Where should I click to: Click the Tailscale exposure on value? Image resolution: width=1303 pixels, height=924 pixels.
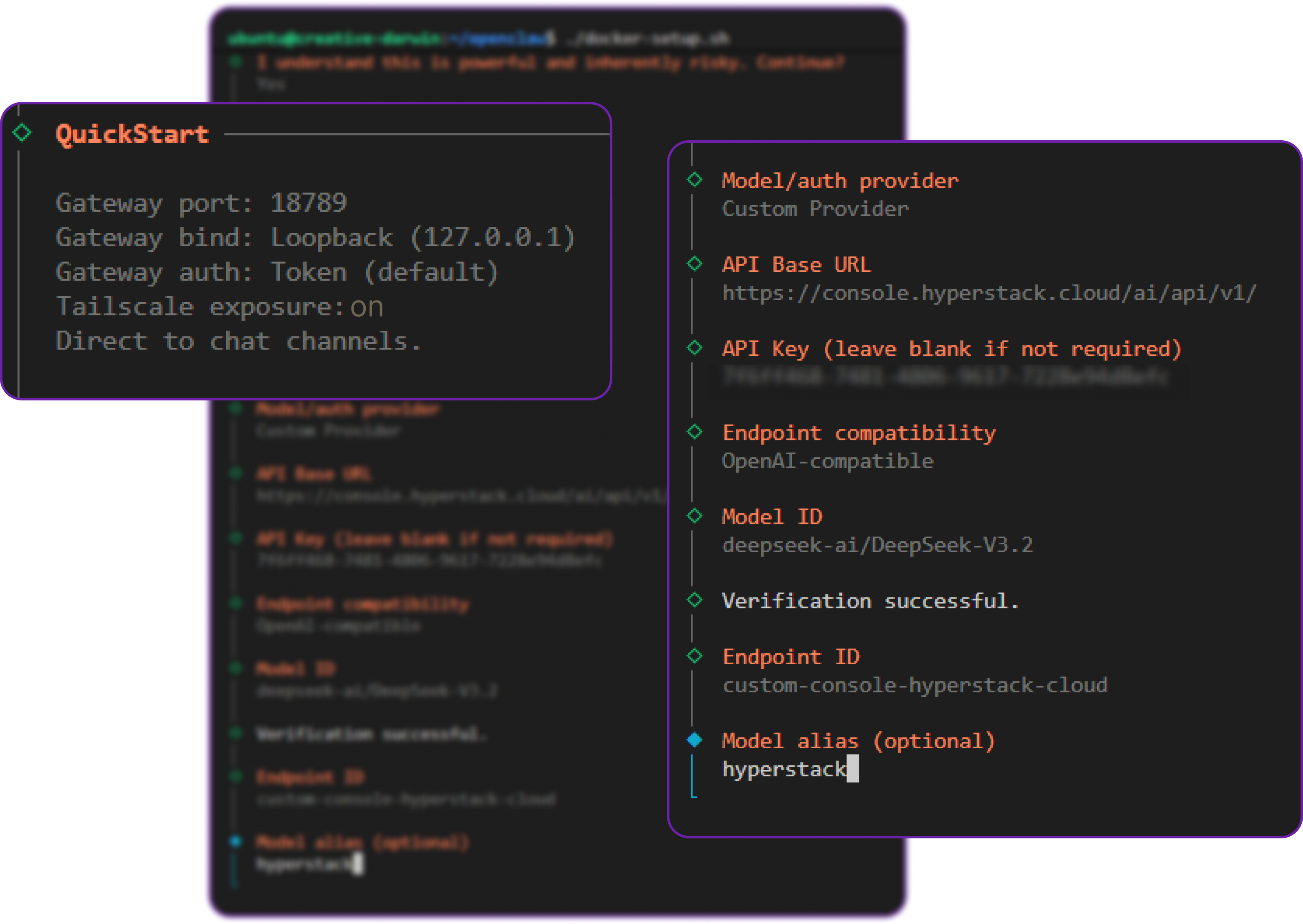(x=367, y=307)
